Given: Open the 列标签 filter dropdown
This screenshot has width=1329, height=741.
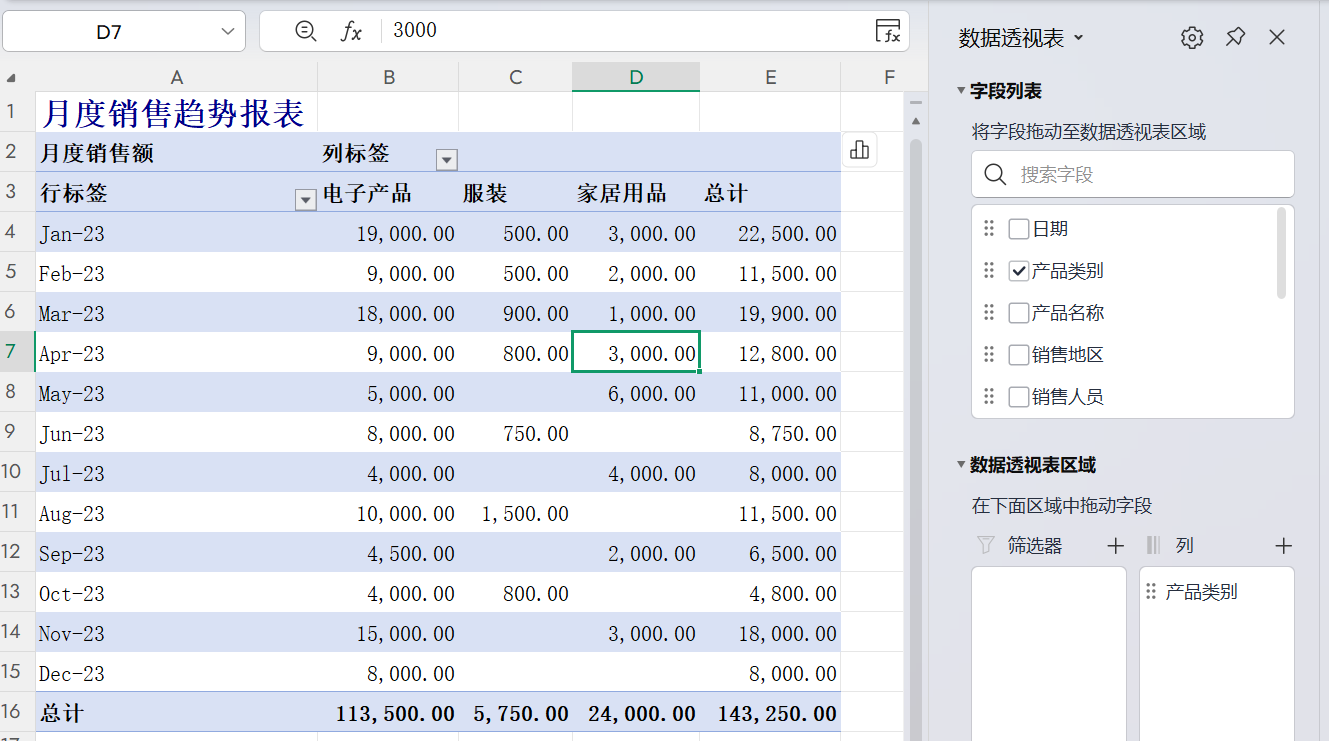Looking at the screenshot, I should (x=447, y=160).
